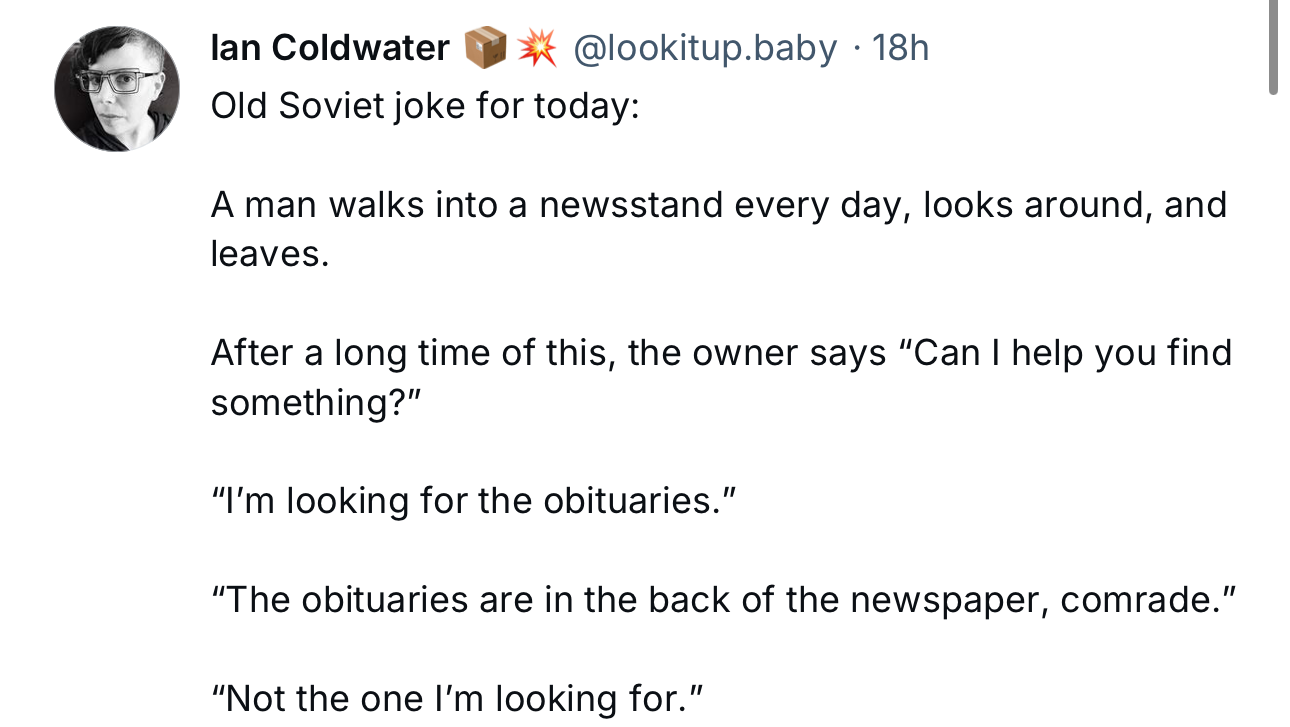Click the collision explosion emoji beside the name

coord(537,48)
